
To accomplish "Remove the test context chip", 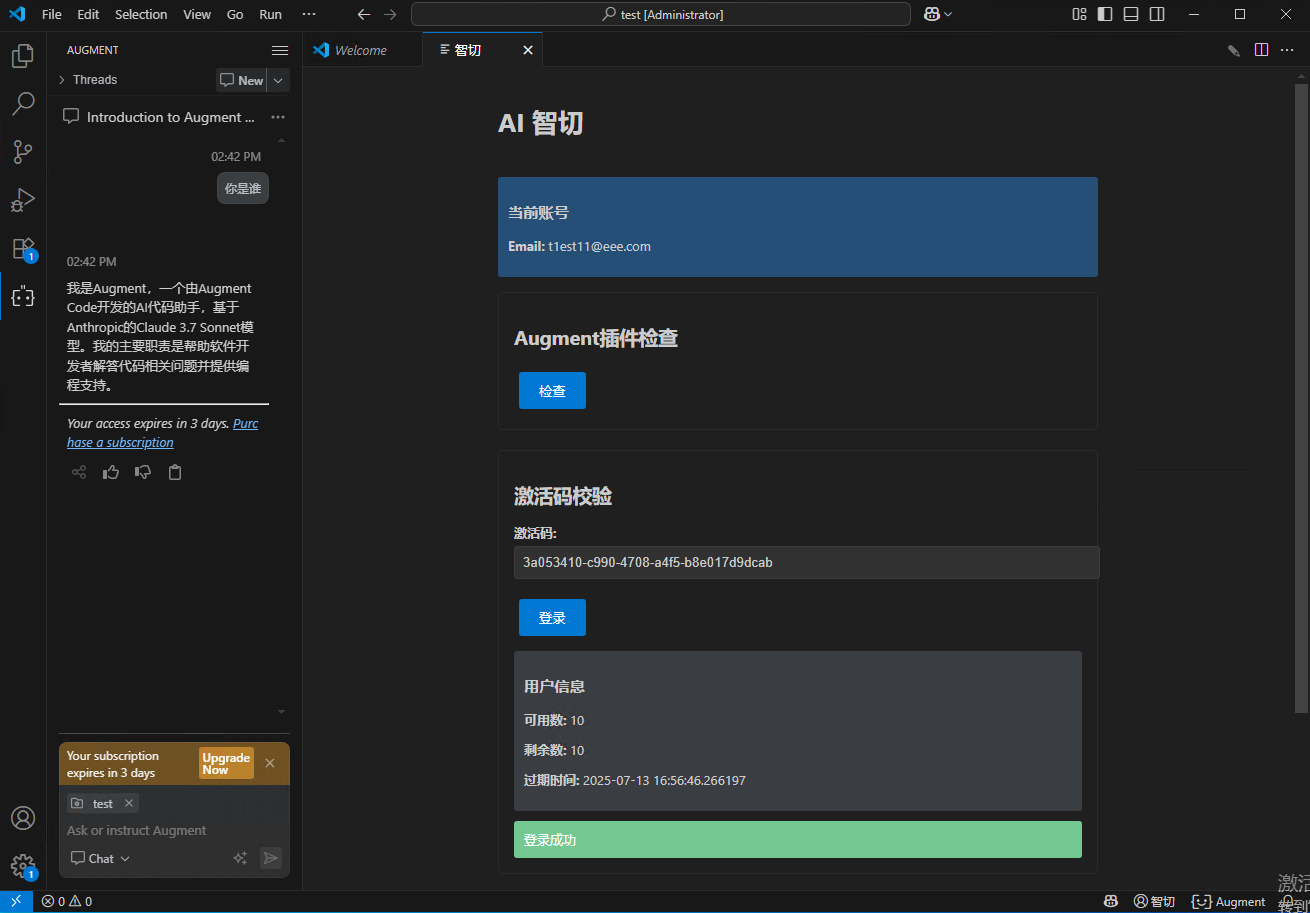I will 129,803.
